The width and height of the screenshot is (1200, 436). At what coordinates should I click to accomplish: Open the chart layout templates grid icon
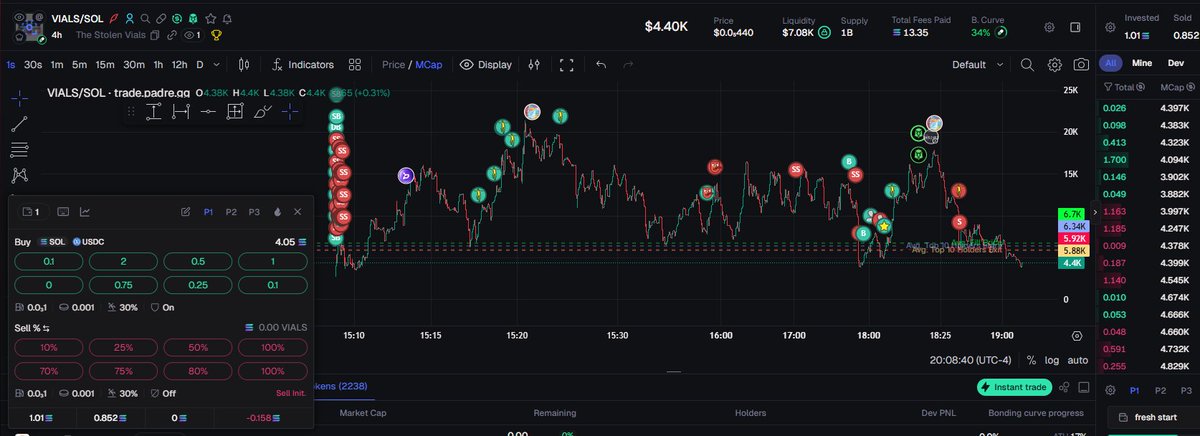[x=355, y=65]
